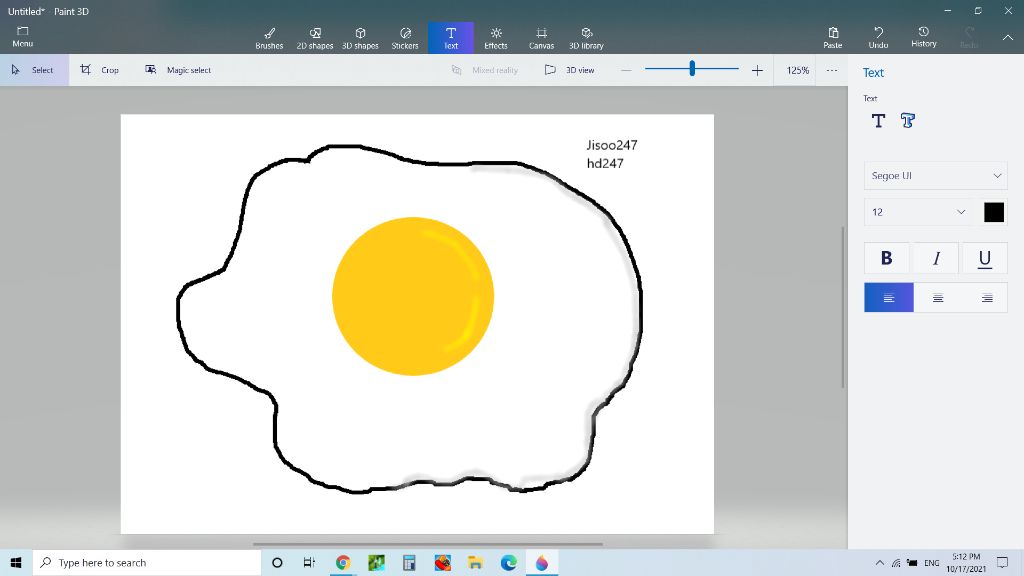Open the 3D library

586,38
